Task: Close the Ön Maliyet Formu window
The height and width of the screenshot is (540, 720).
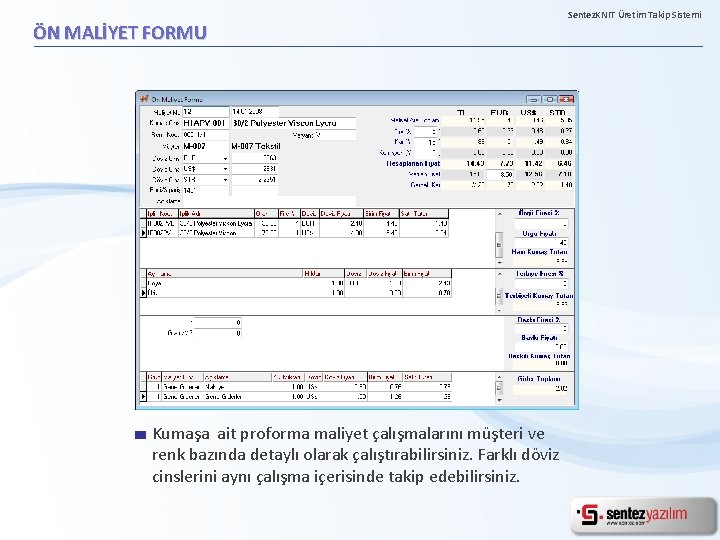Action: pos(566,99)
